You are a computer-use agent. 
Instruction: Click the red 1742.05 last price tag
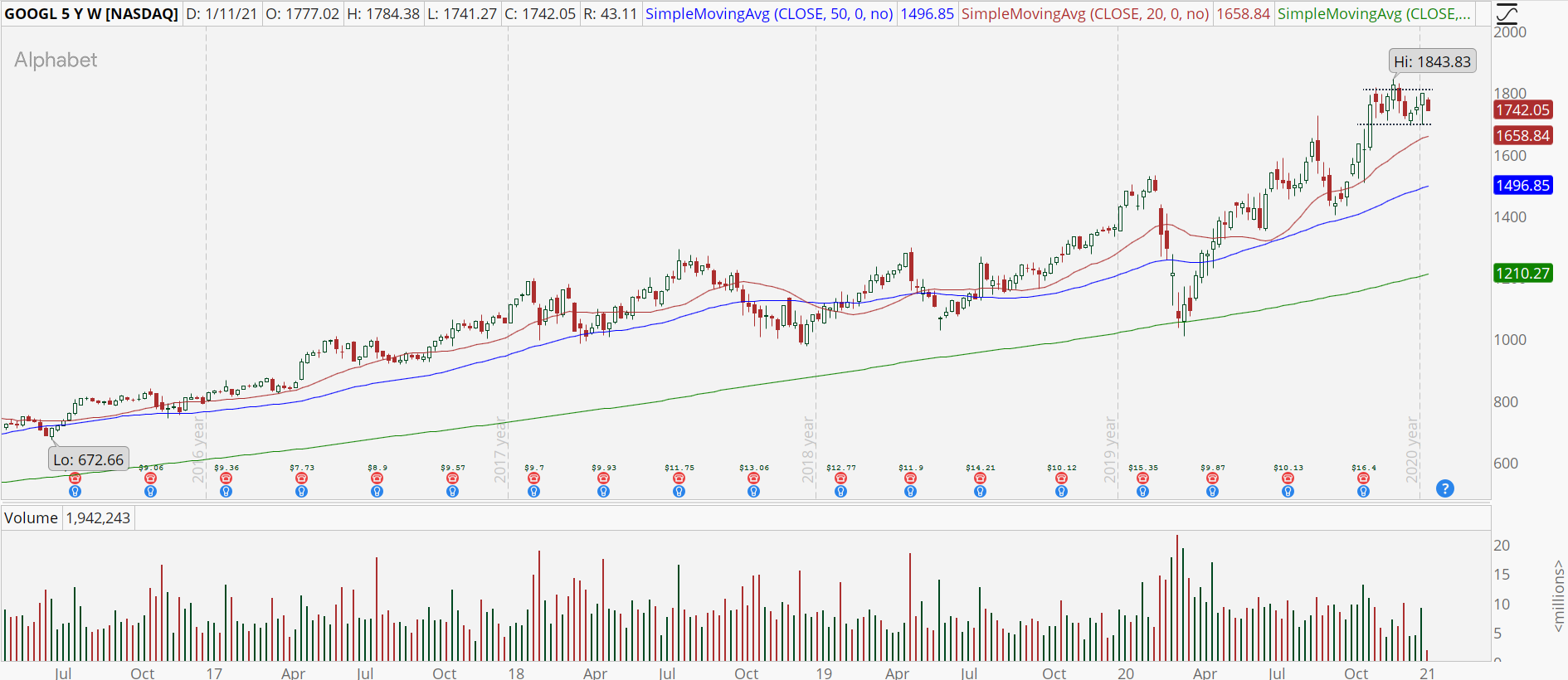pyautogui.click(x=1523, y=110)
